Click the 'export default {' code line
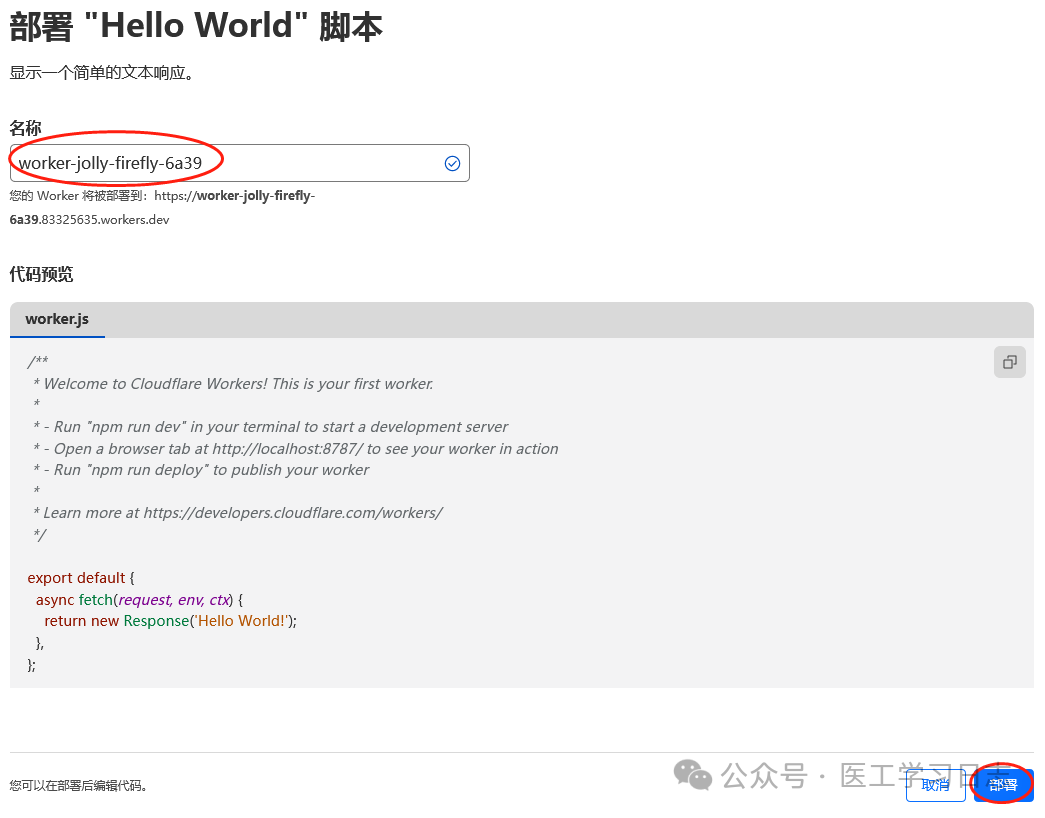Viewport: 1045px width, 818px height. tap(81, 578)
